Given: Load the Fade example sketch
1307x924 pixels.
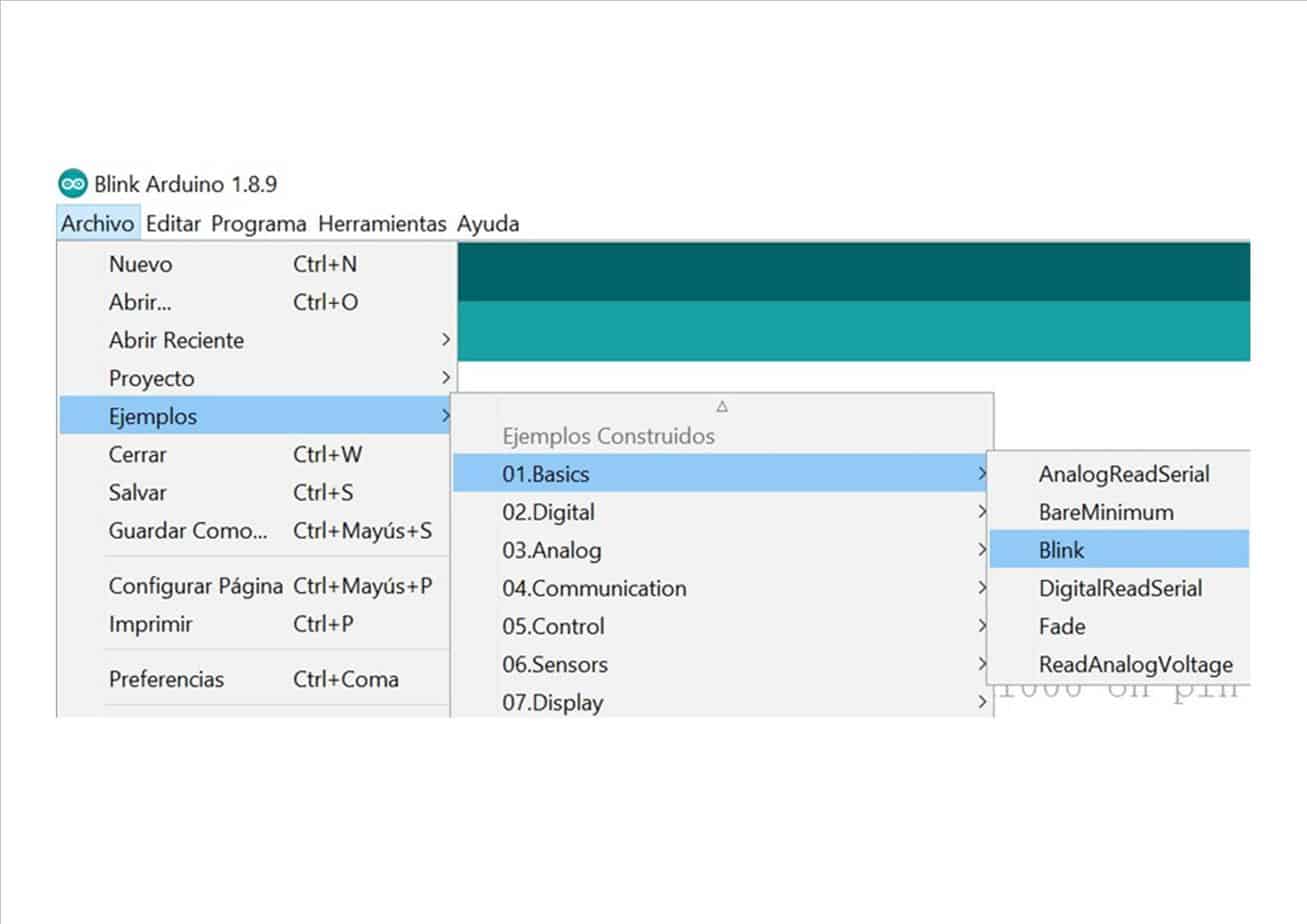Looking at the screenshot, I should coord(1061,627).
